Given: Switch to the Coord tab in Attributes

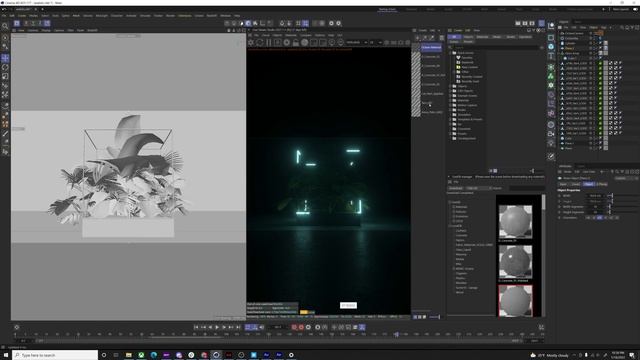Looking at the screenshot, I should (576, 184).
